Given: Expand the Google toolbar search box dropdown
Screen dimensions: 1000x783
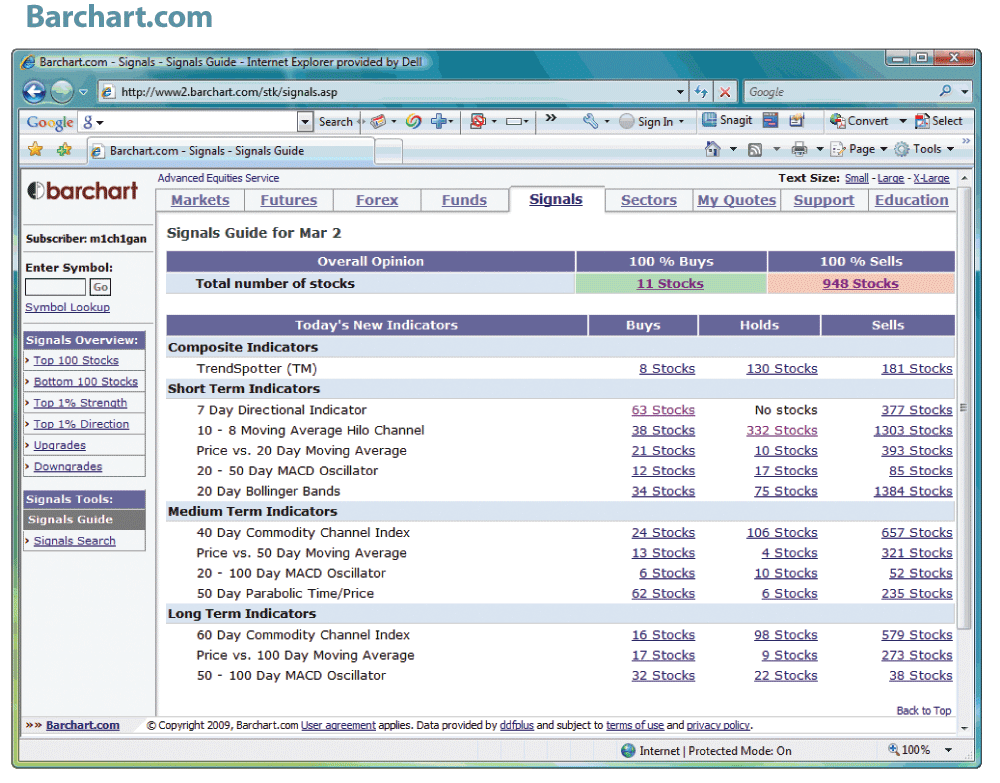Looking at the screenshot, I should [306, 122].
